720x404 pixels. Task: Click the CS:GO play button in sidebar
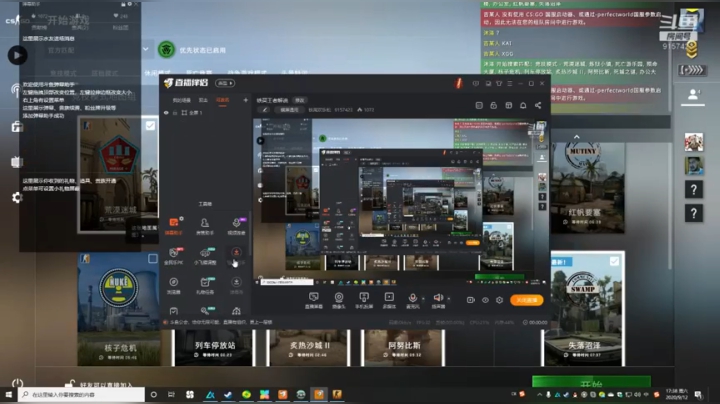point(17,55)
